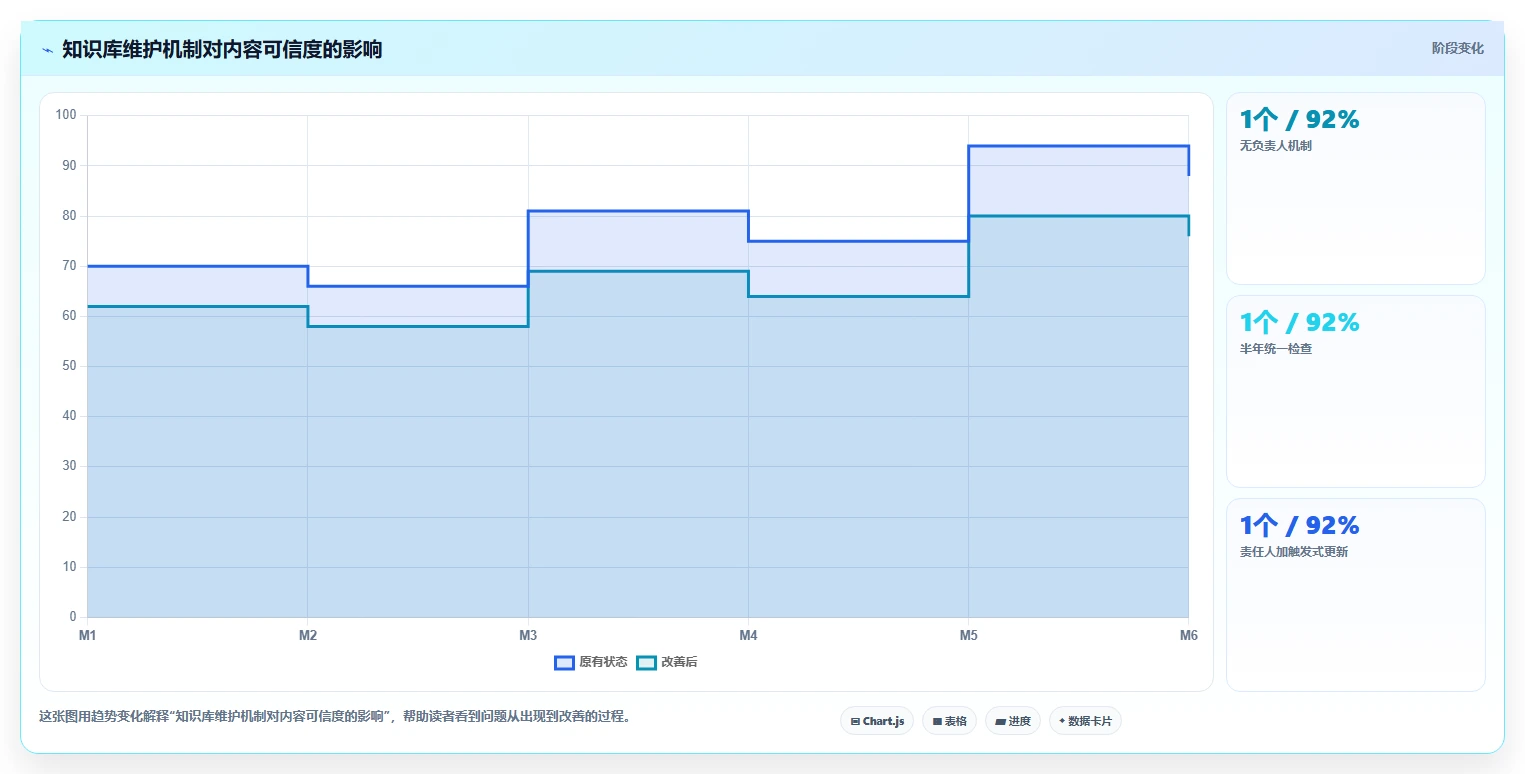1525x774 pixels.
Task: Select the 表格 tag chip
Action: click(x=949, y=721)
